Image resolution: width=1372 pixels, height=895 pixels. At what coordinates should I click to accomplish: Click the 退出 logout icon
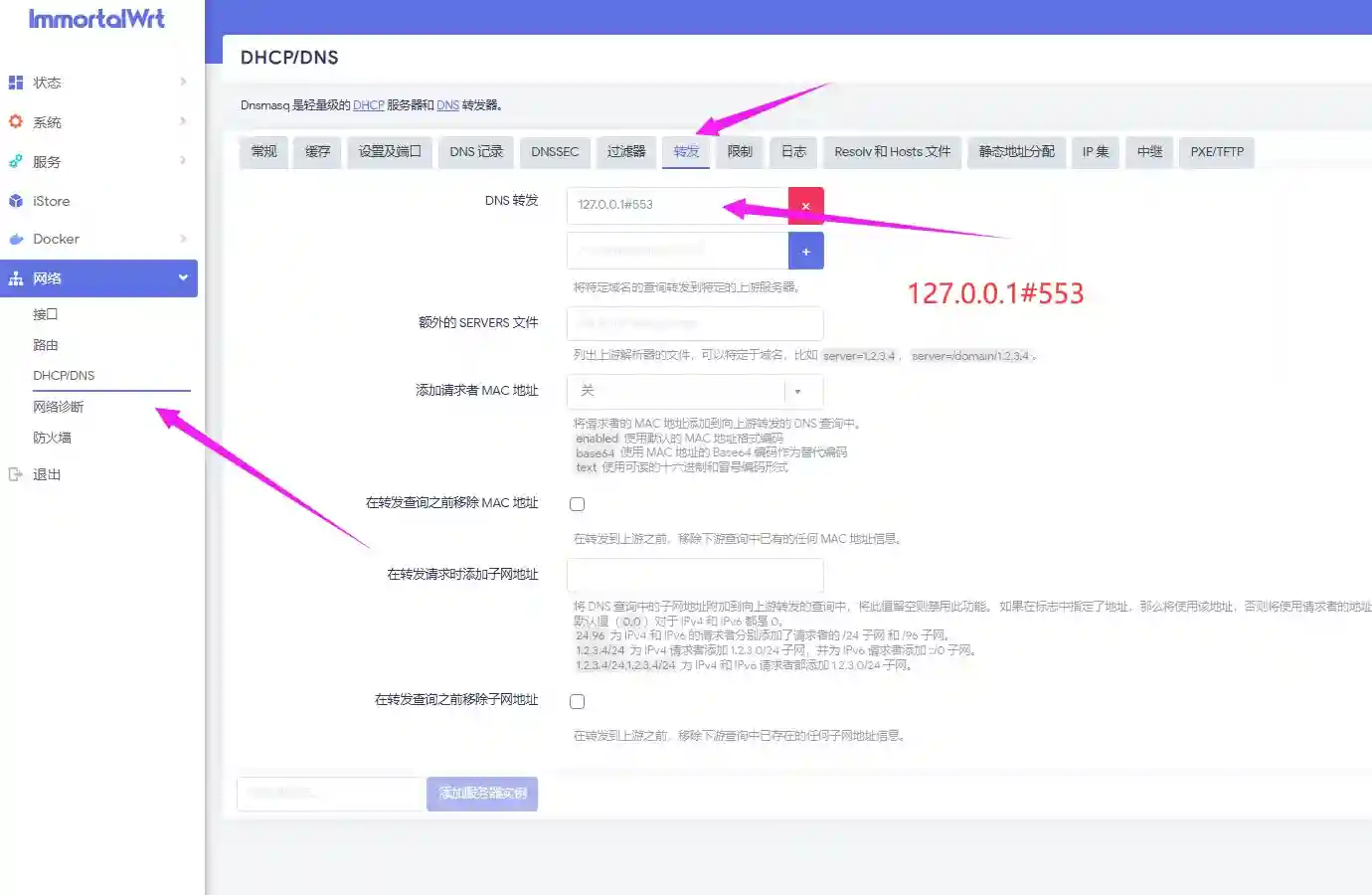(16, 474)
